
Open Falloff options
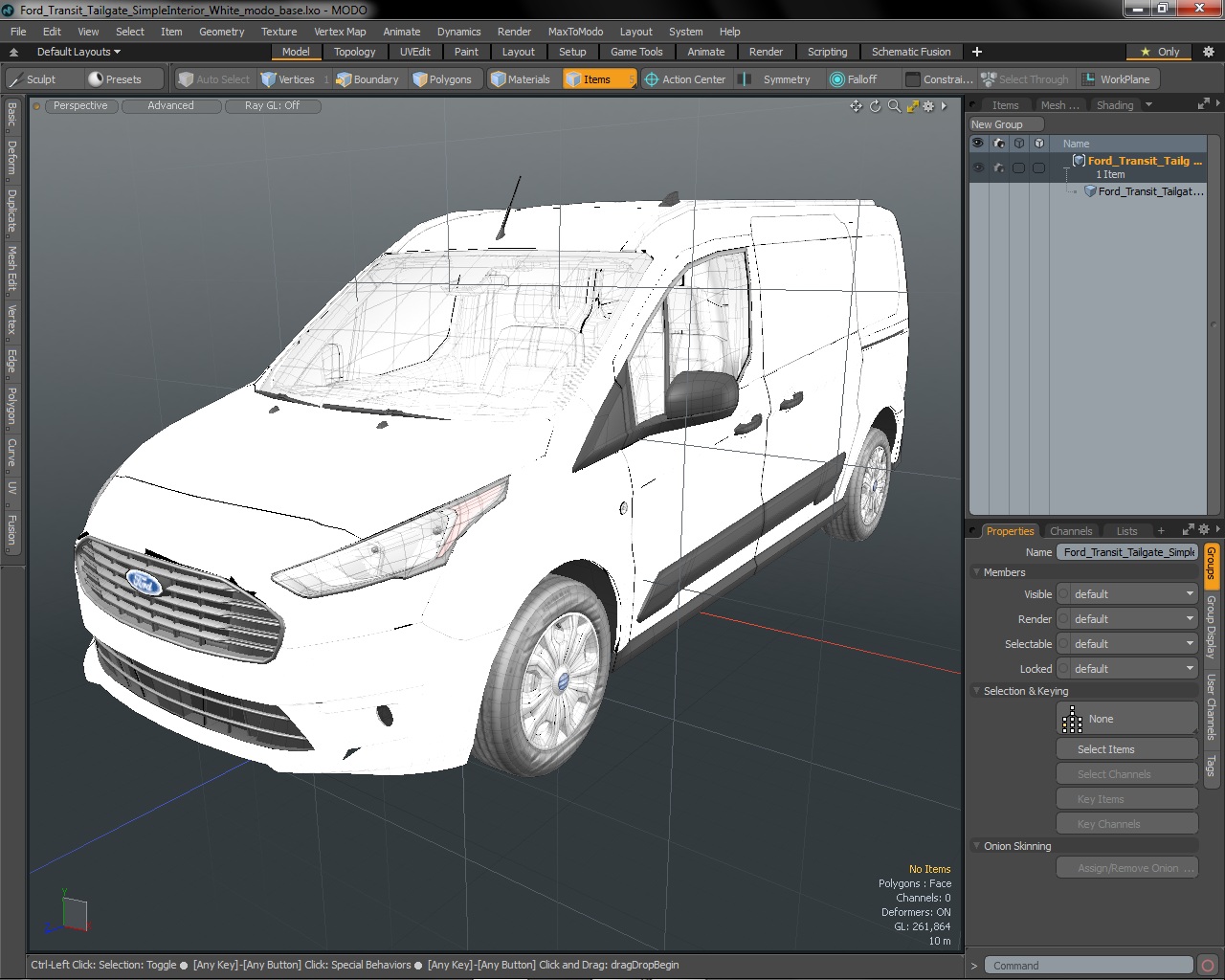854,79
